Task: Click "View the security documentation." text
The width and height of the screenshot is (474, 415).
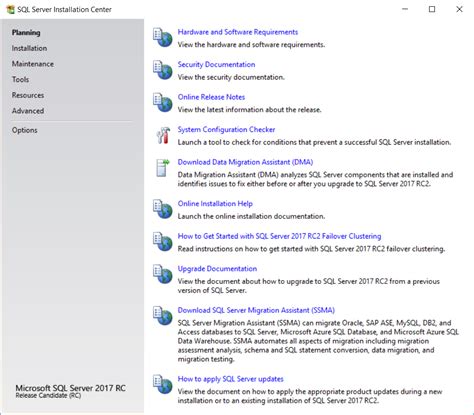Action: (231, 77)
